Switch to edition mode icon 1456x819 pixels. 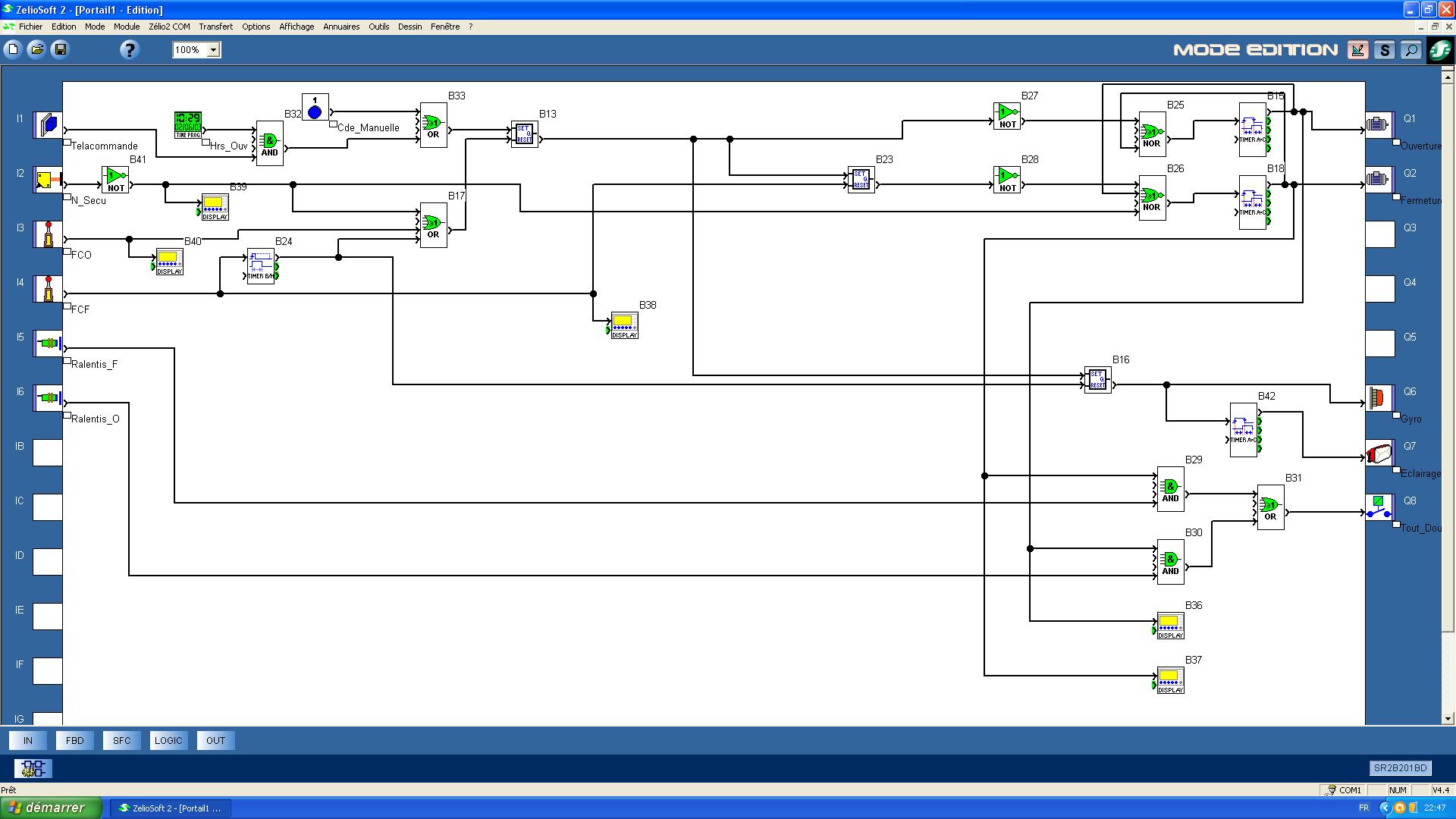coord(1357,50)
